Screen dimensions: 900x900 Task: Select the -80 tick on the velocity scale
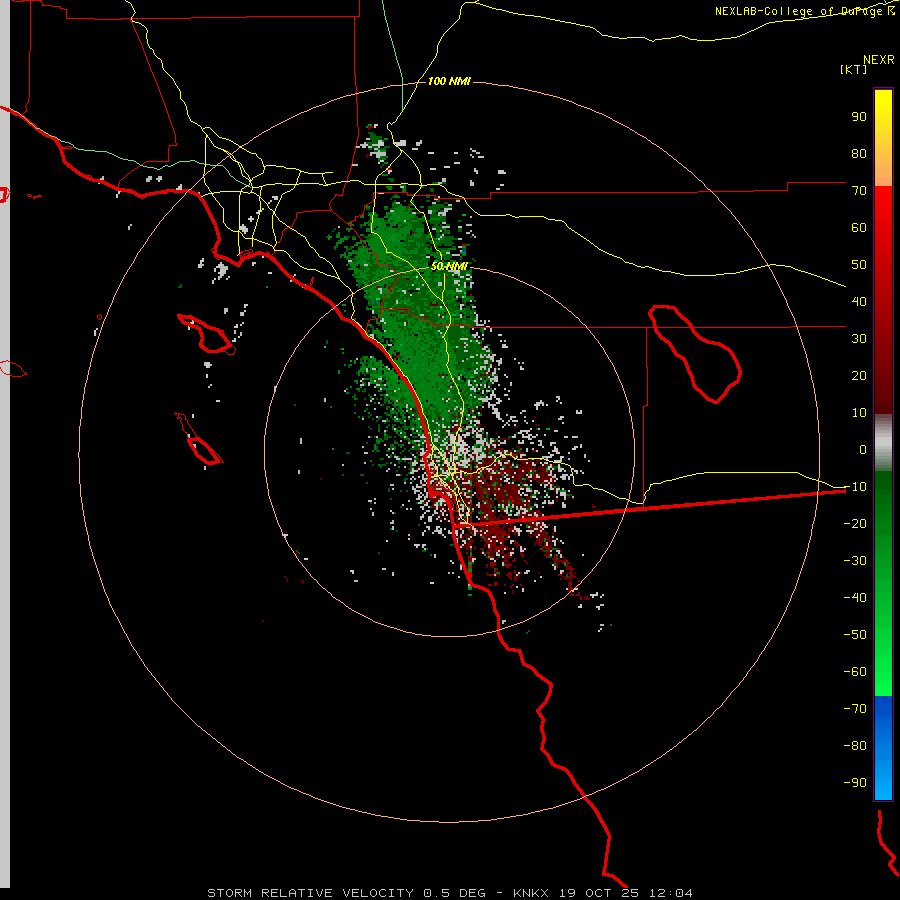point(855,746)
